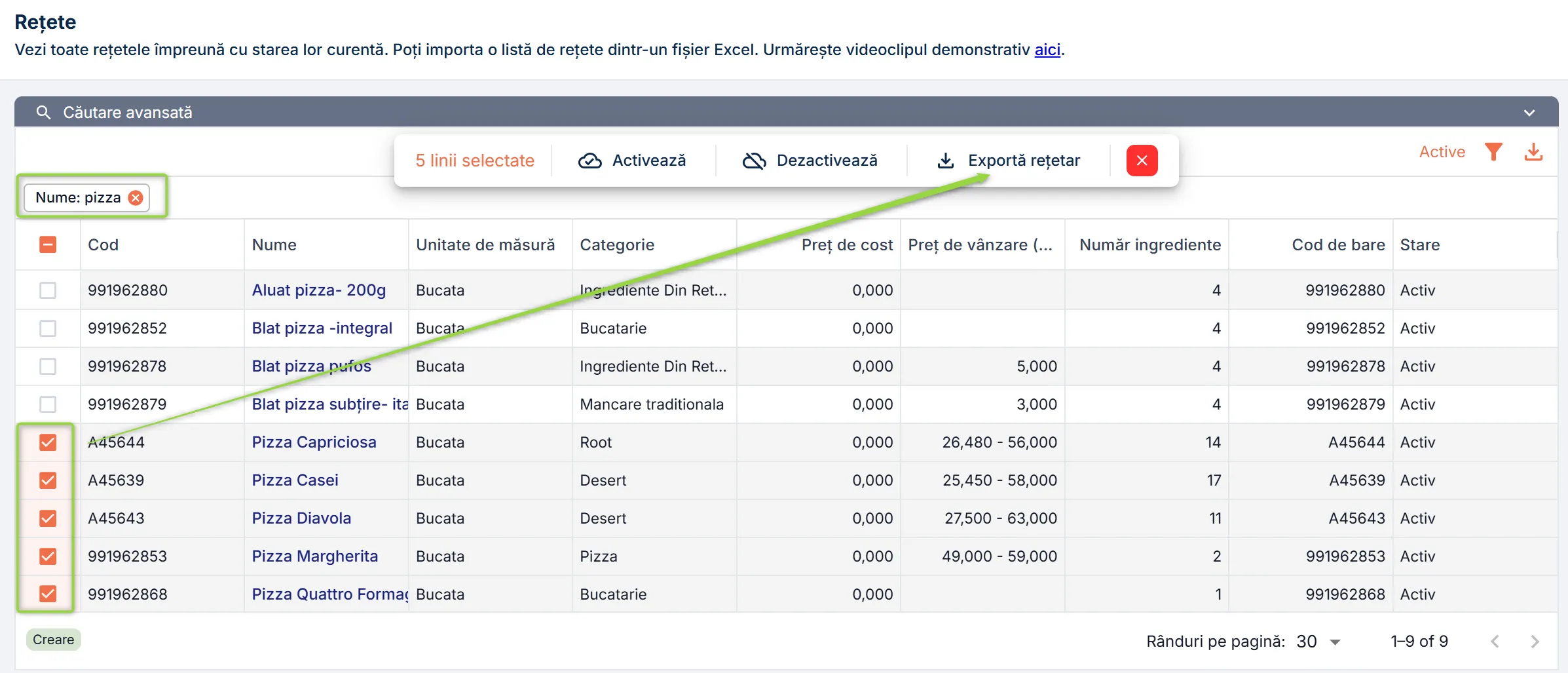Click the search magnifier icon in Căutare avansată

pyautogui.click(x=43, y=113)
